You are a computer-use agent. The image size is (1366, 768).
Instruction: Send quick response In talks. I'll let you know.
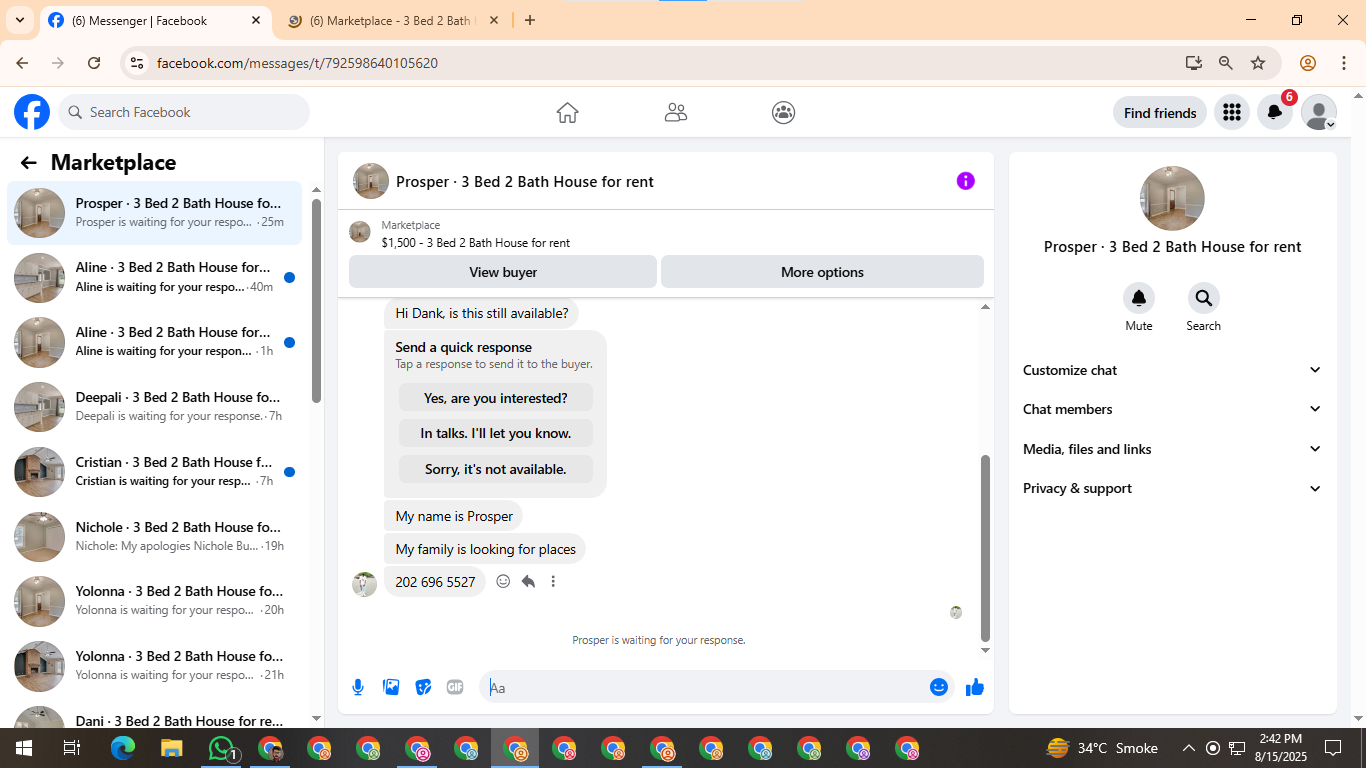(x=496, y=433)
